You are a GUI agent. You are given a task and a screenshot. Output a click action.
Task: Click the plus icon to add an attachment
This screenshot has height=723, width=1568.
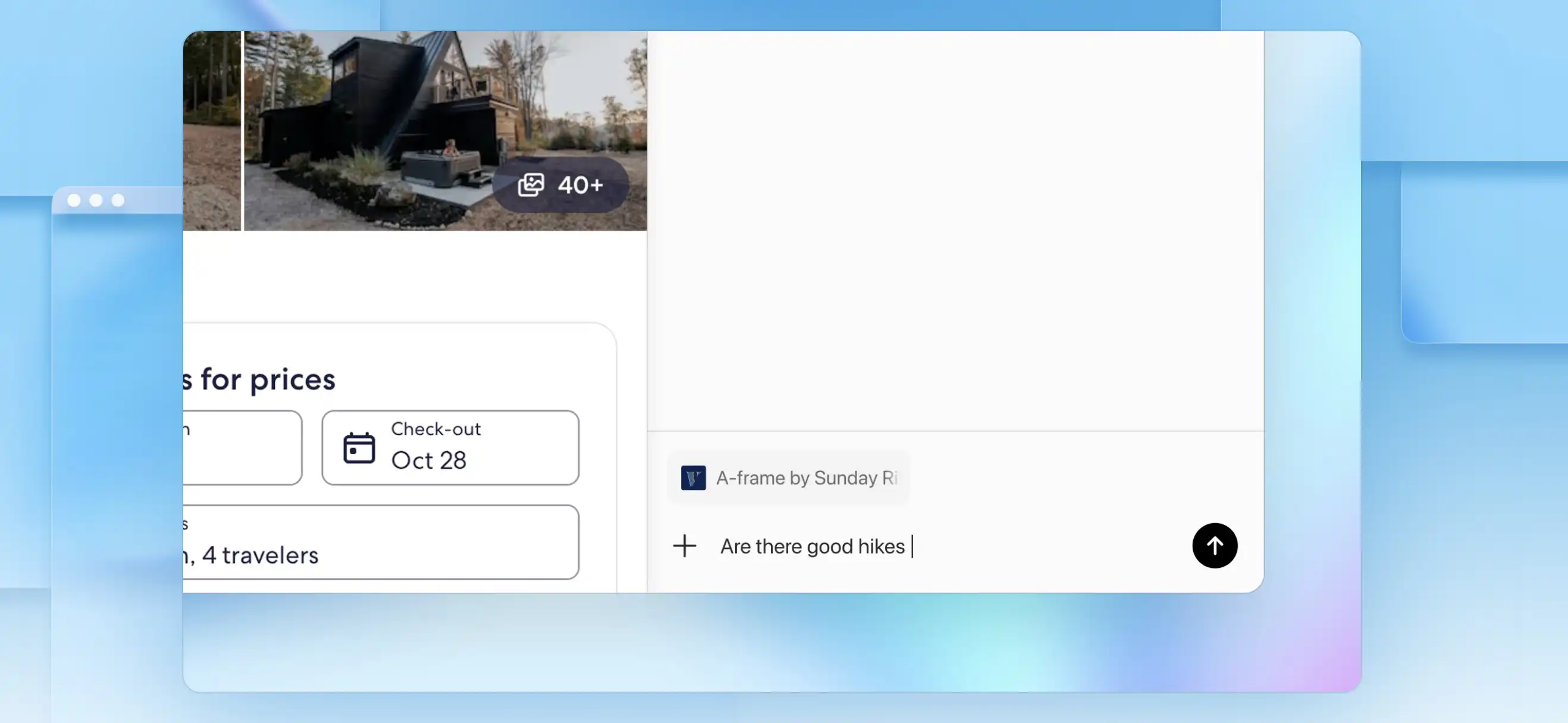(x=684, y=545)
